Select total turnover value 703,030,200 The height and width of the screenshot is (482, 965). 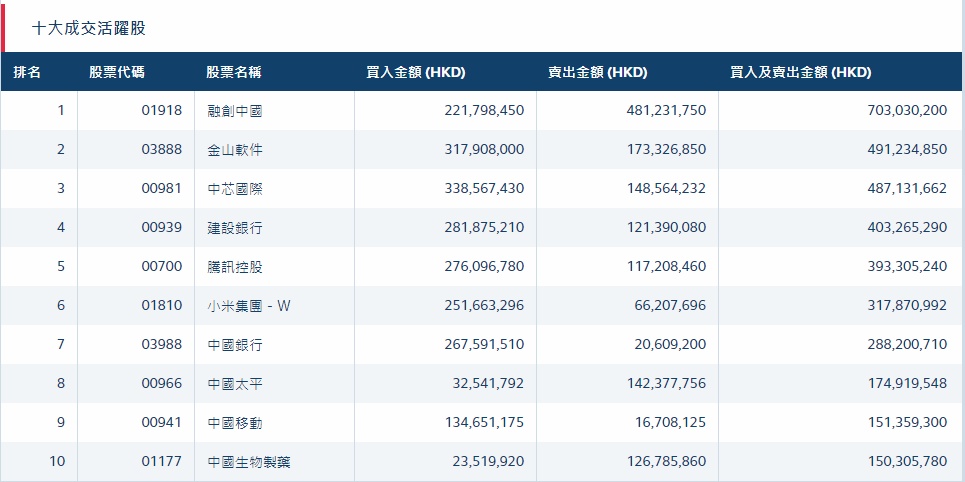(907, 111)
